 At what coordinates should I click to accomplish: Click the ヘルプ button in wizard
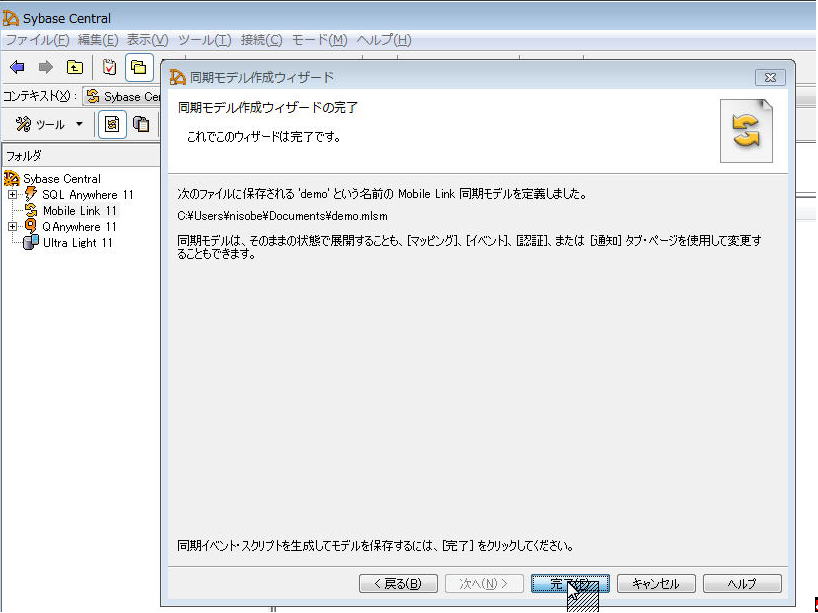[x=742, y=584]
